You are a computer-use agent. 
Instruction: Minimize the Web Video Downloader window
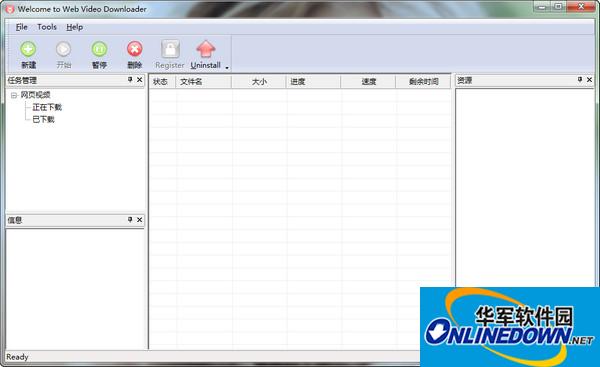pyautogui.click(x=542, y=7)
